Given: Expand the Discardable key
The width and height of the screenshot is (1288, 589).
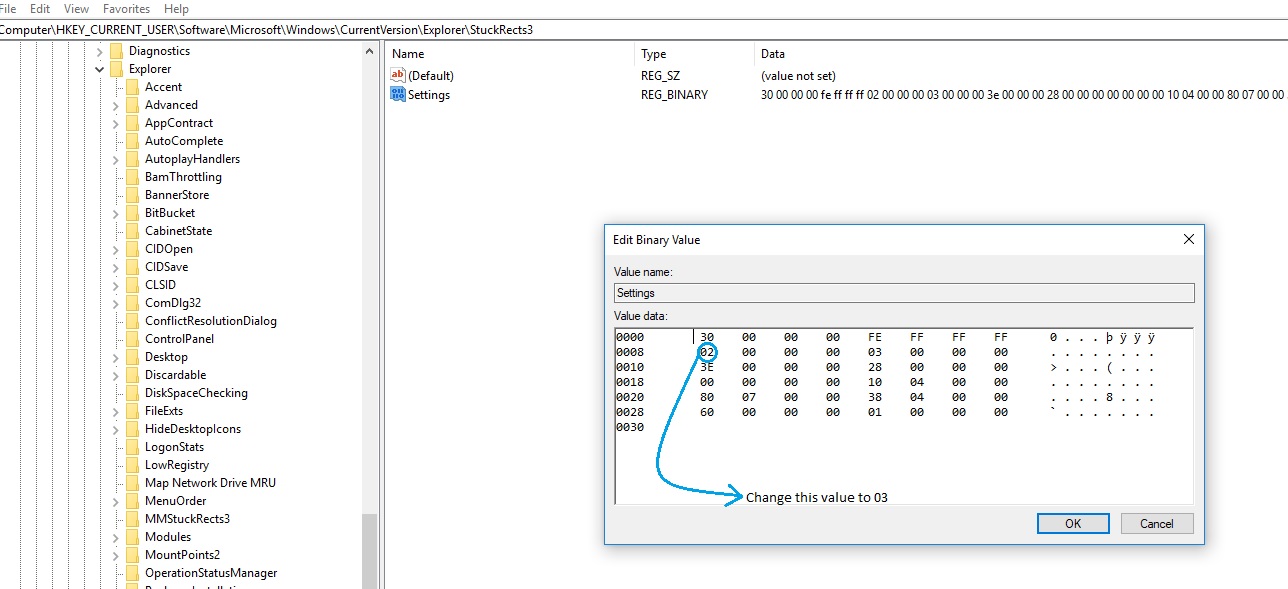Looking at the screenshot, I should [116, 375].
